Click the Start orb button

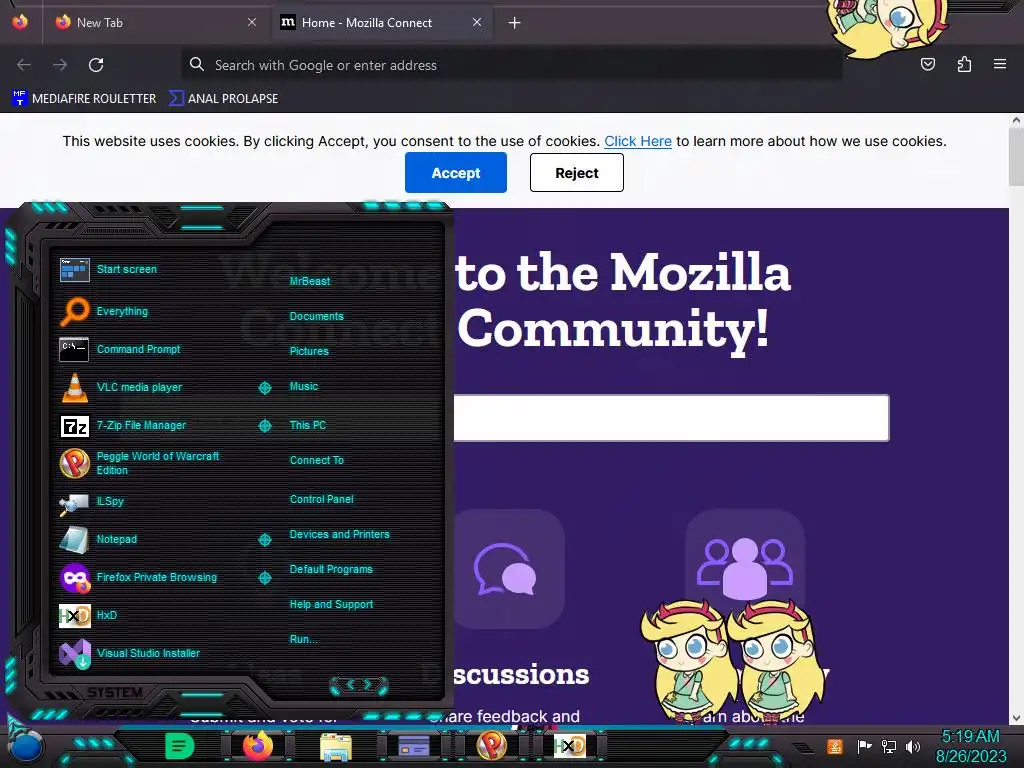27,747
